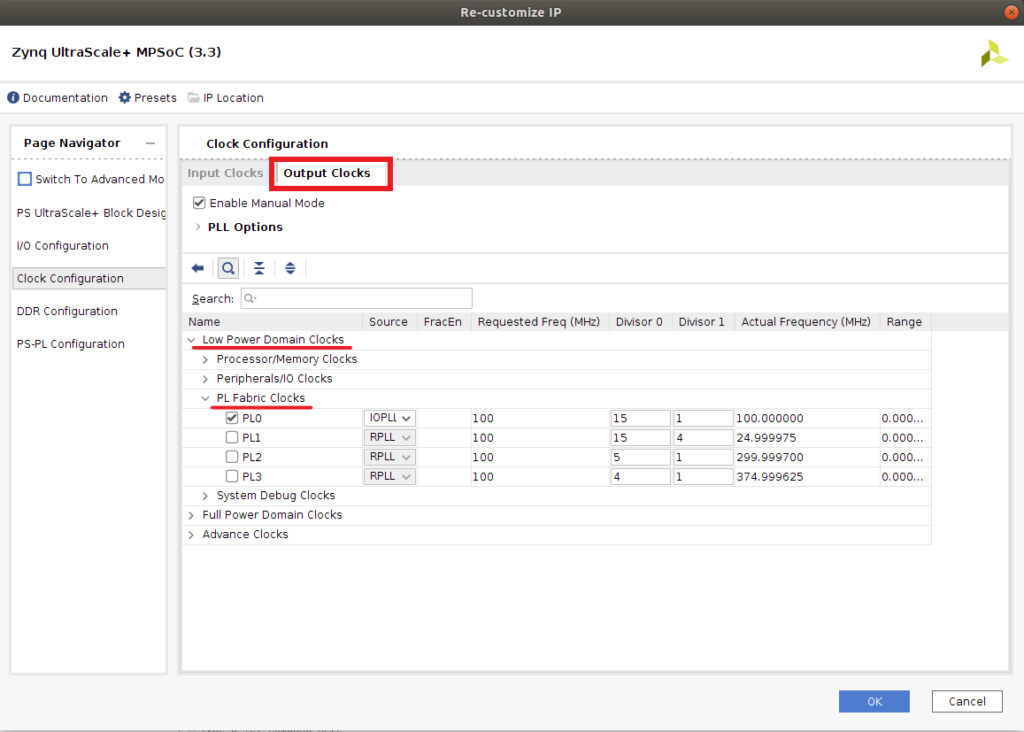Viewport: 1024px width, 732px height.
Task: Open Documentation info icon
Action: coord(14,98)
